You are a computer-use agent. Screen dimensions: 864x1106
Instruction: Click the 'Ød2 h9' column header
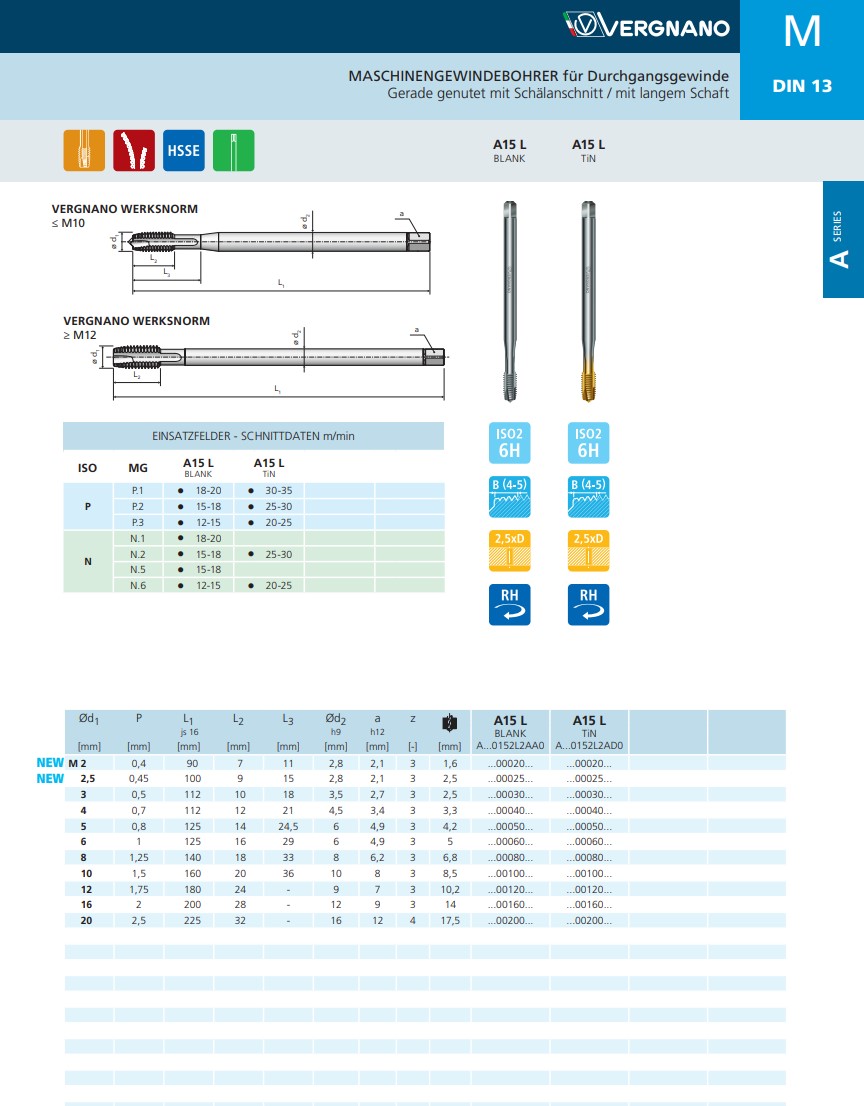click(x=336, y=724)
